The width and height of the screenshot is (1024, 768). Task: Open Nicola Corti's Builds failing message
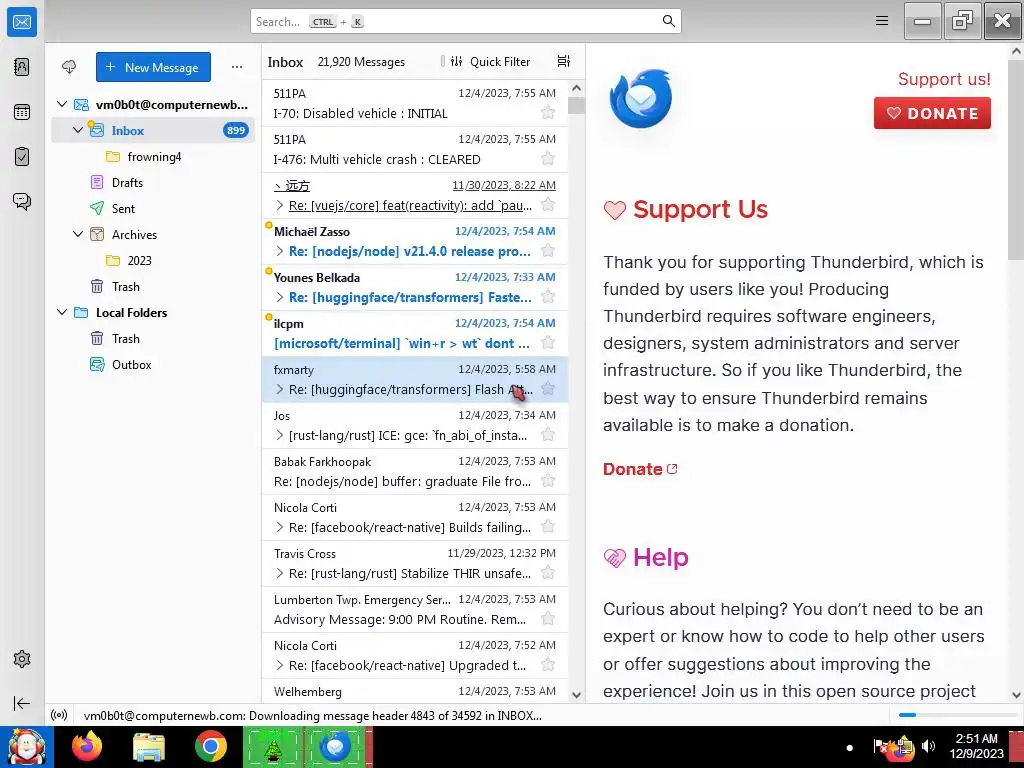[415, 517]
